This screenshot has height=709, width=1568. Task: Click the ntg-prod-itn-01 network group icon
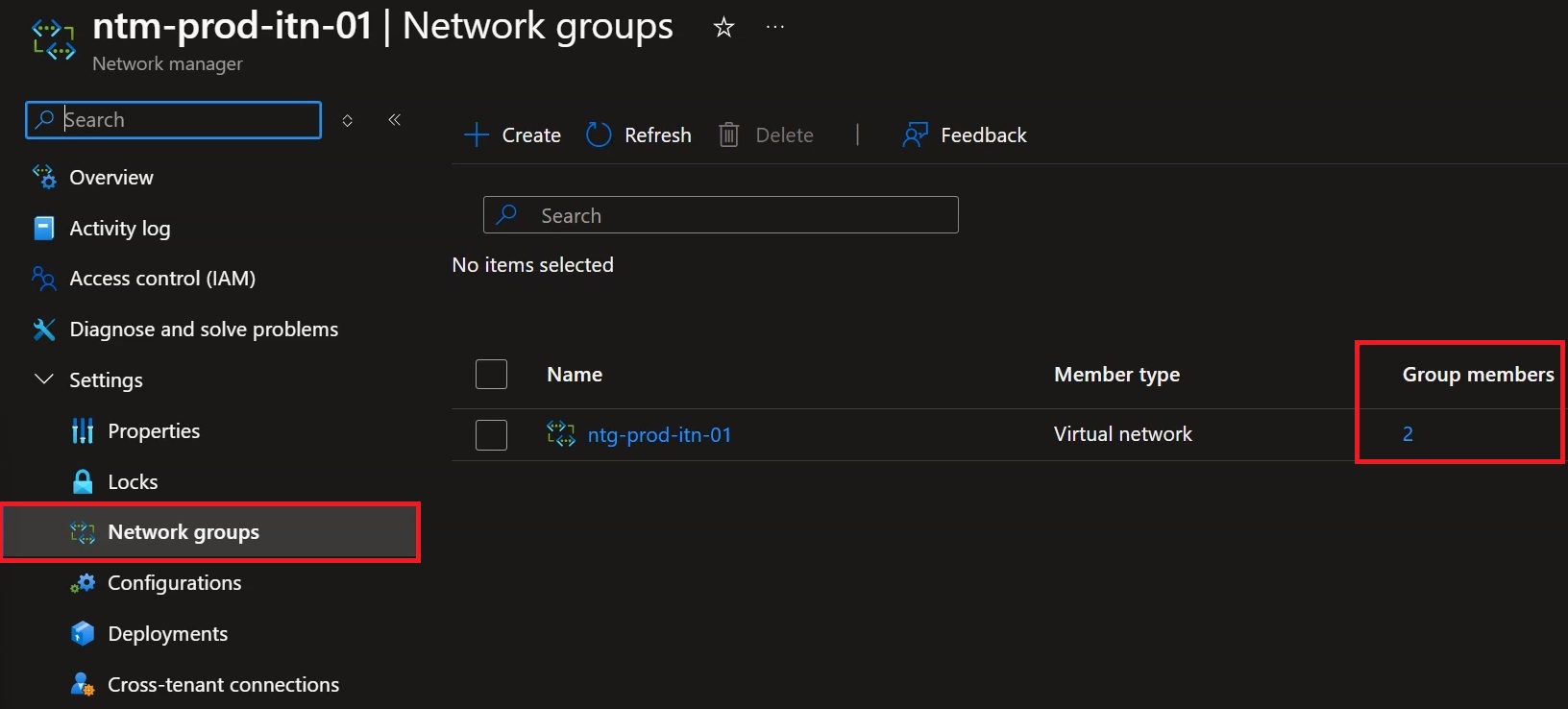pyautogui.click(x=561, y=434)
